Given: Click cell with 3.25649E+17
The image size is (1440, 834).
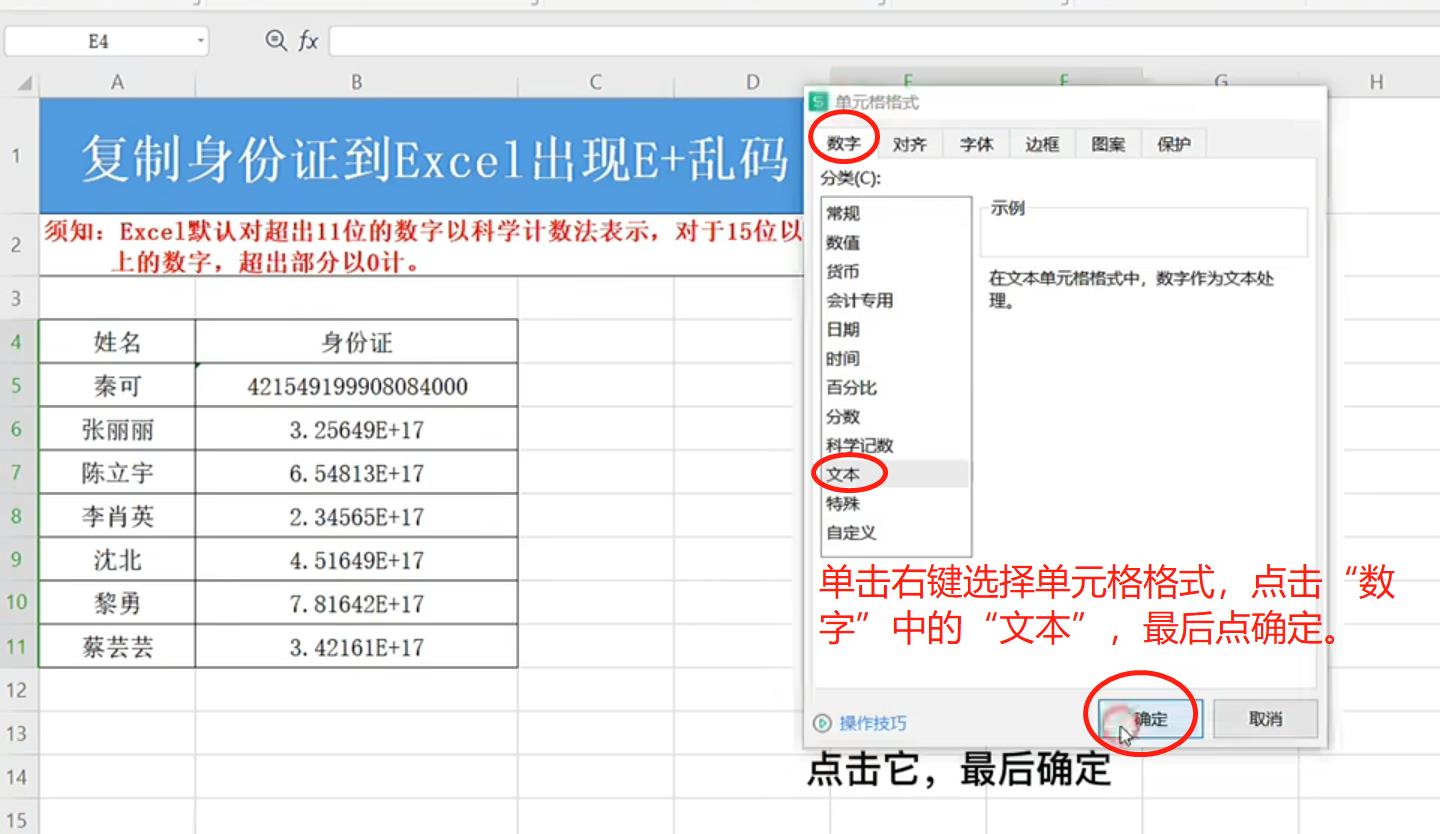Looking at the screenshot, I should coord(356,429).
